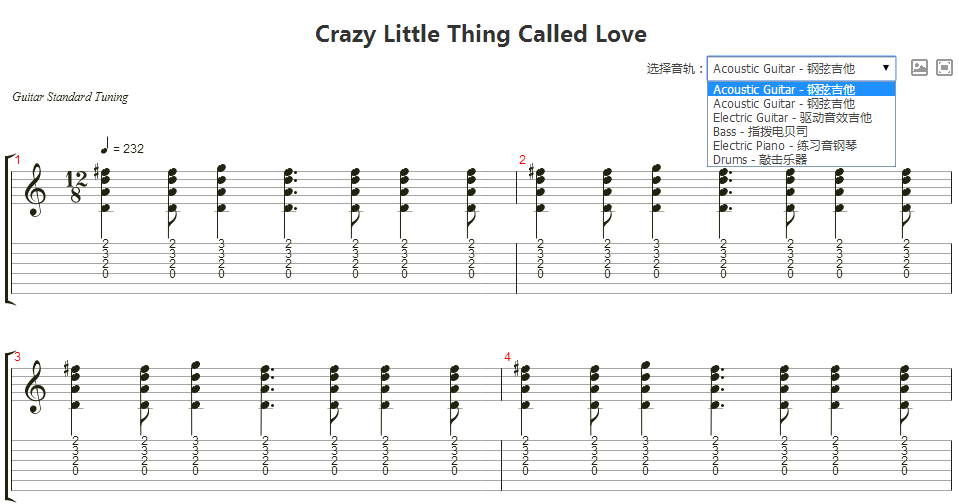Viewport: 959px width, 504px height.
Task: Click the Guitar Standard Tuning text
Action: pyautogui.click(x=70, y=97)
